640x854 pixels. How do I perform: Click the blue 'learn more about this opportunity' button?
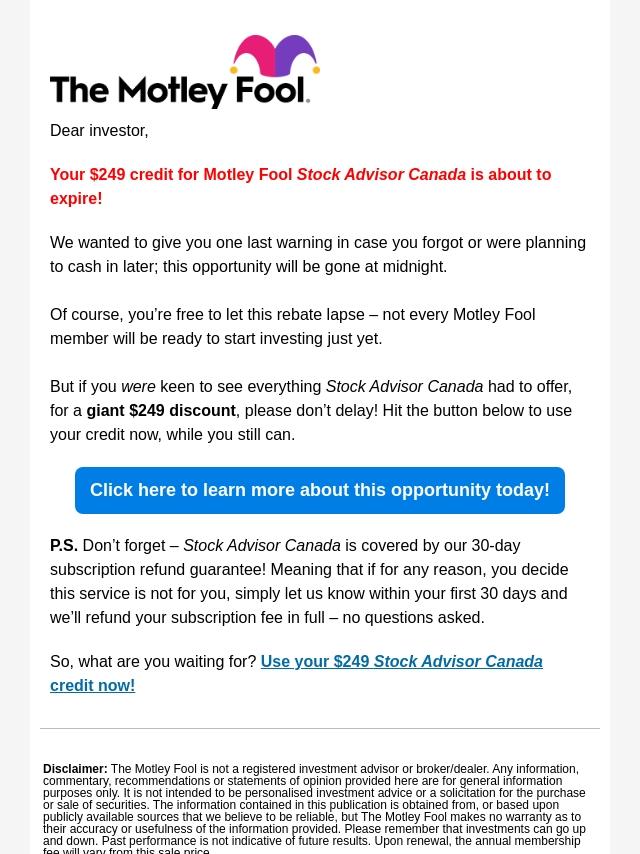point(320,490)
